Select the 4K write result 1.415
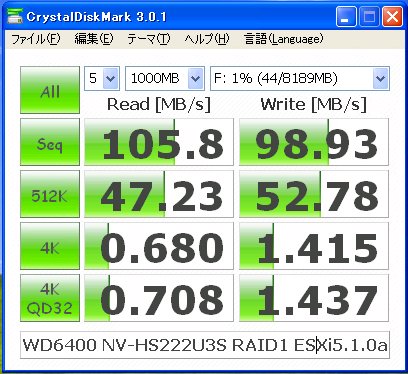This screenshot has height=374, width=408. pyautogui.click(x=314, y=246)
